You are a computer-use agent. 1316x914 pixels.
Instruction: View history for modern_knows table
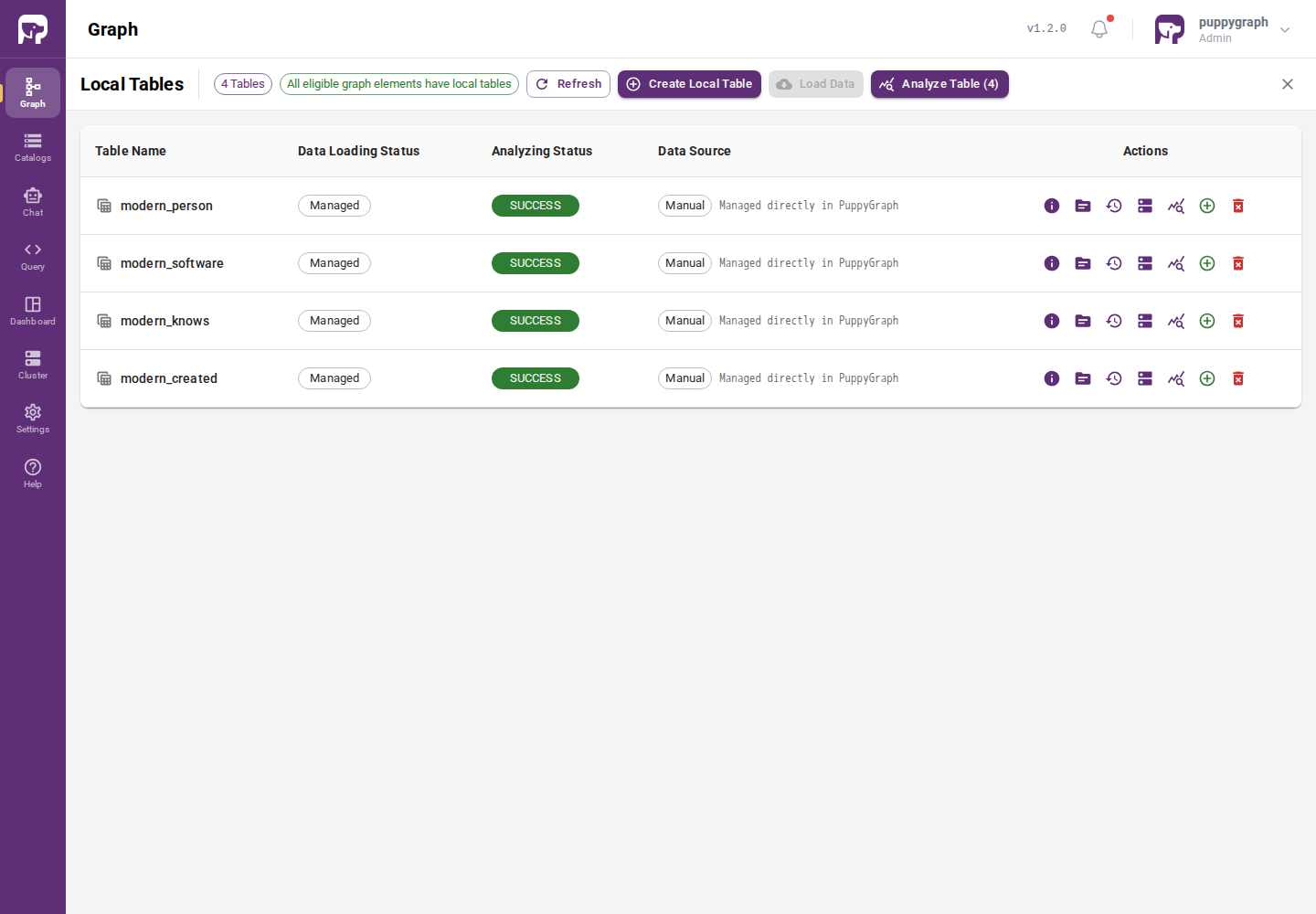point(1114,321)
